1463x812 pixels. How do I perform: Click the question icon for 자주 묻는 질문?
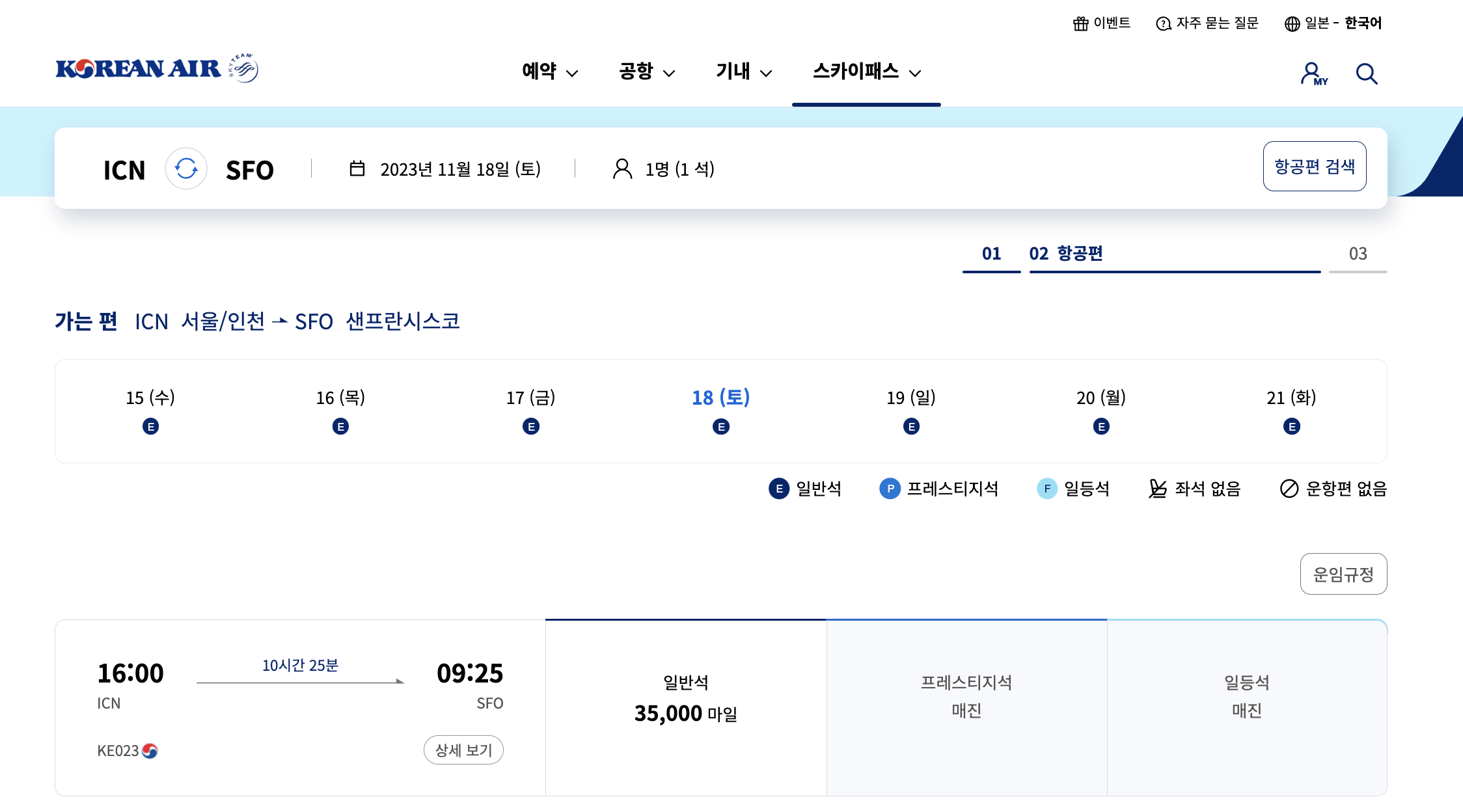(1164, 23)
